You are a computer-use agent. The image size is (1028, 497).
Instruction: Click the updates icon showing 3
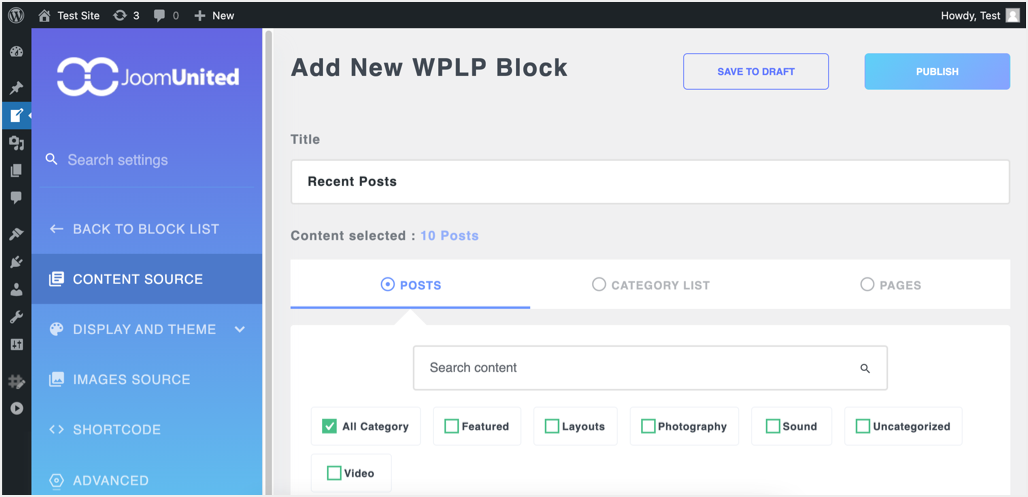click(126, 15)
